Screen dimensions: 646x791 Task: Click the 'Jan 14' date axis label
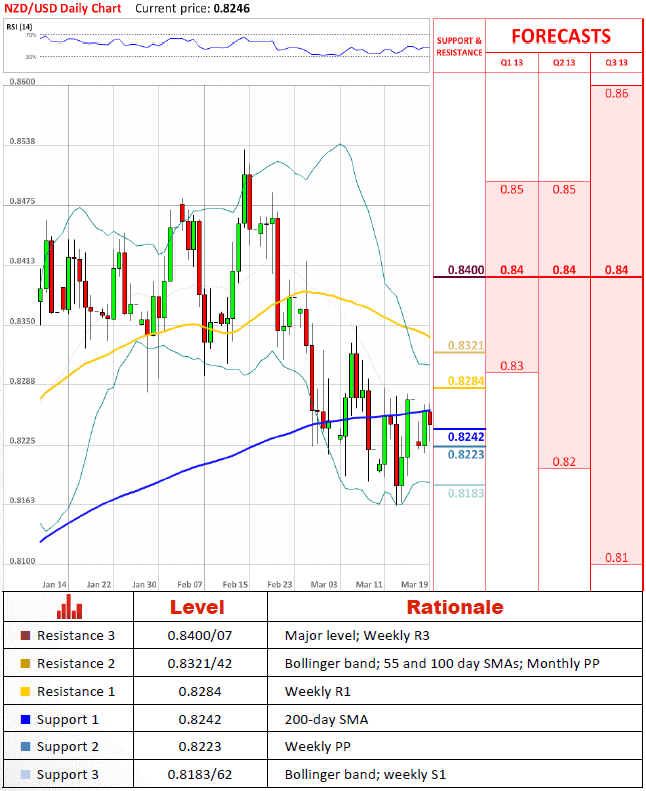coord(54,584)
